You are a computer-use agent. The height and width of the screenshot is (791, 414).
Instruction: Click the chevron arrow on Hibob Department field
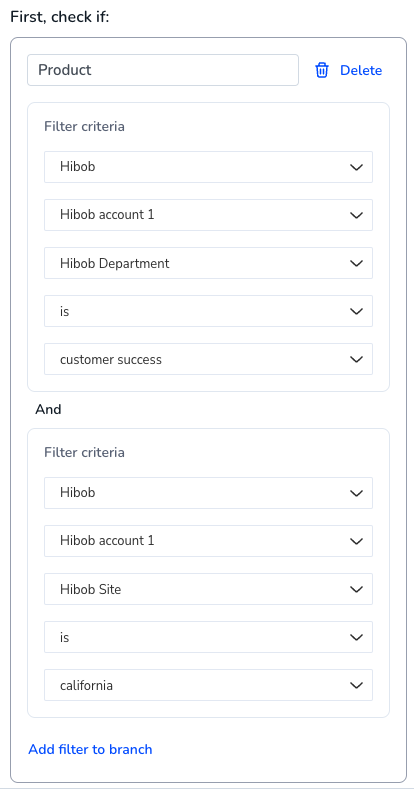tap(356, 263)
